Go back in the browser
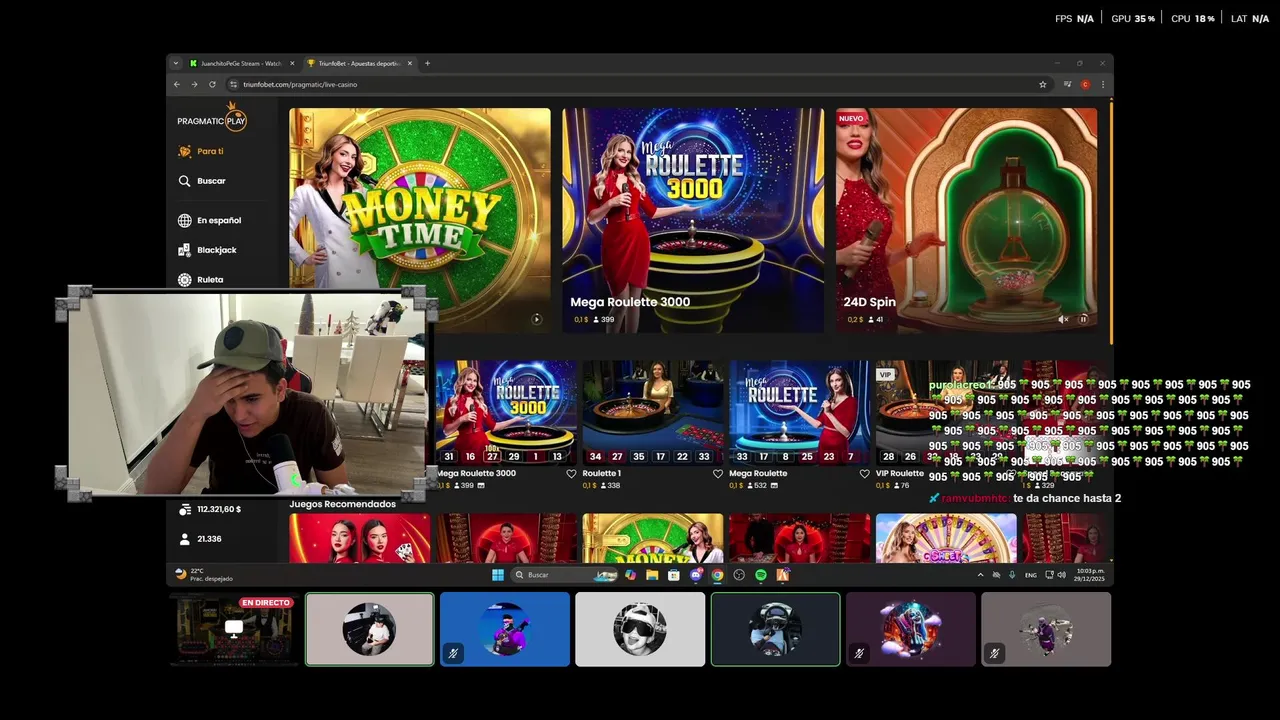Image resolution: width=1280 pixels, height=720 pixels. coord(177,84)
